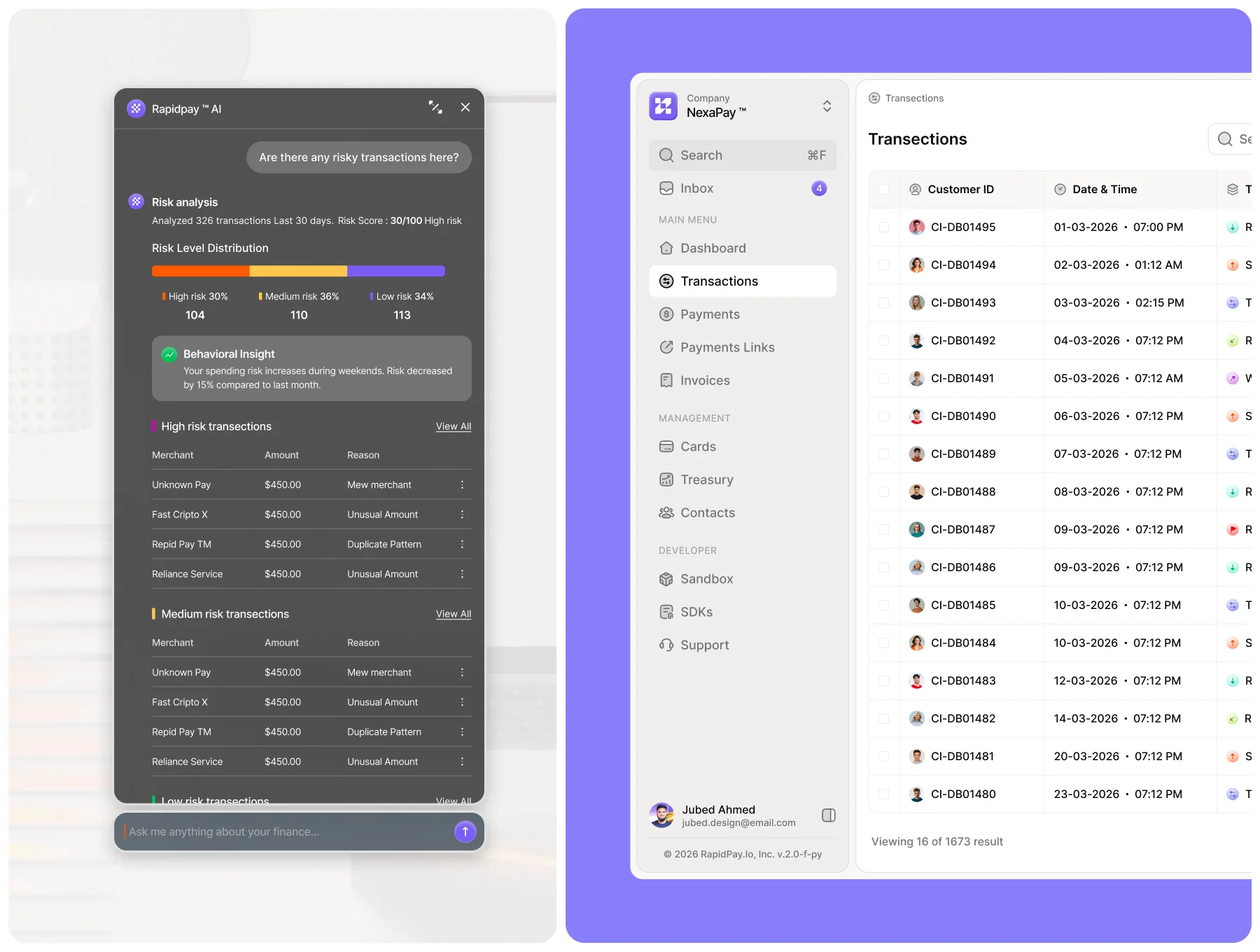Click the status icon in CI-DB01491 row
The image size is (1260, 952).
pyautogui.click(x=1233, y=379)
